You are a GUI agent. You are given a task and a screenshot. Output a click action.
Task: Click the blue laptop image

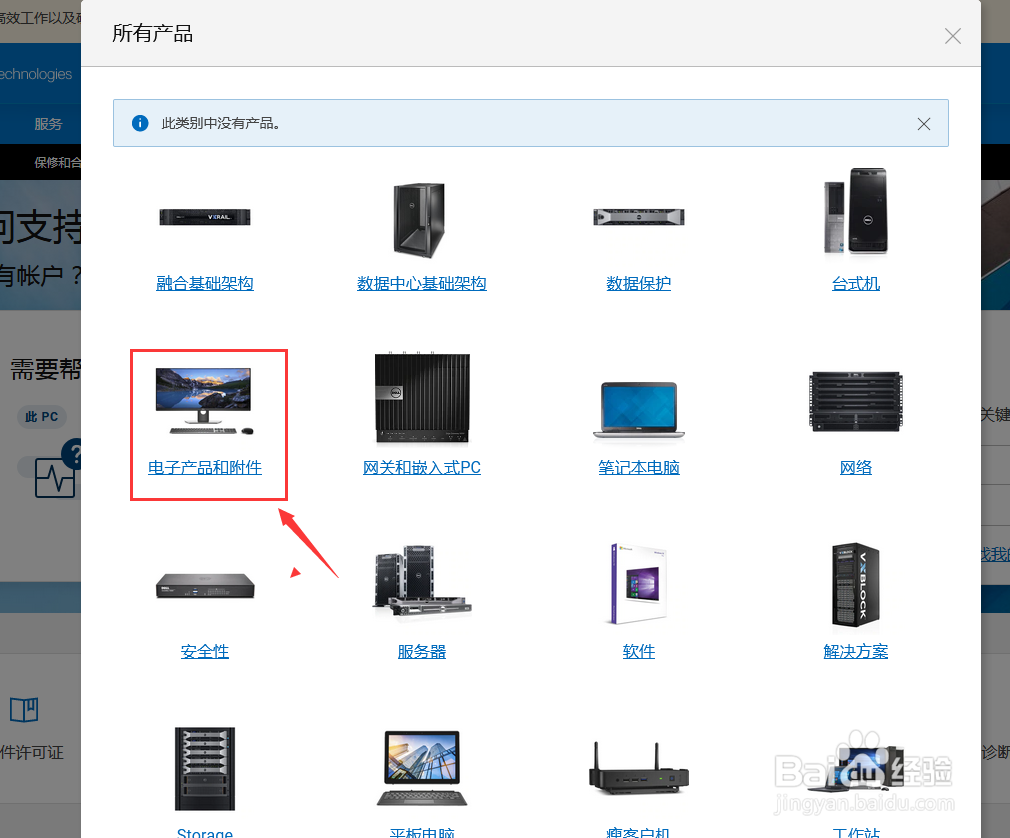(639, 410)
